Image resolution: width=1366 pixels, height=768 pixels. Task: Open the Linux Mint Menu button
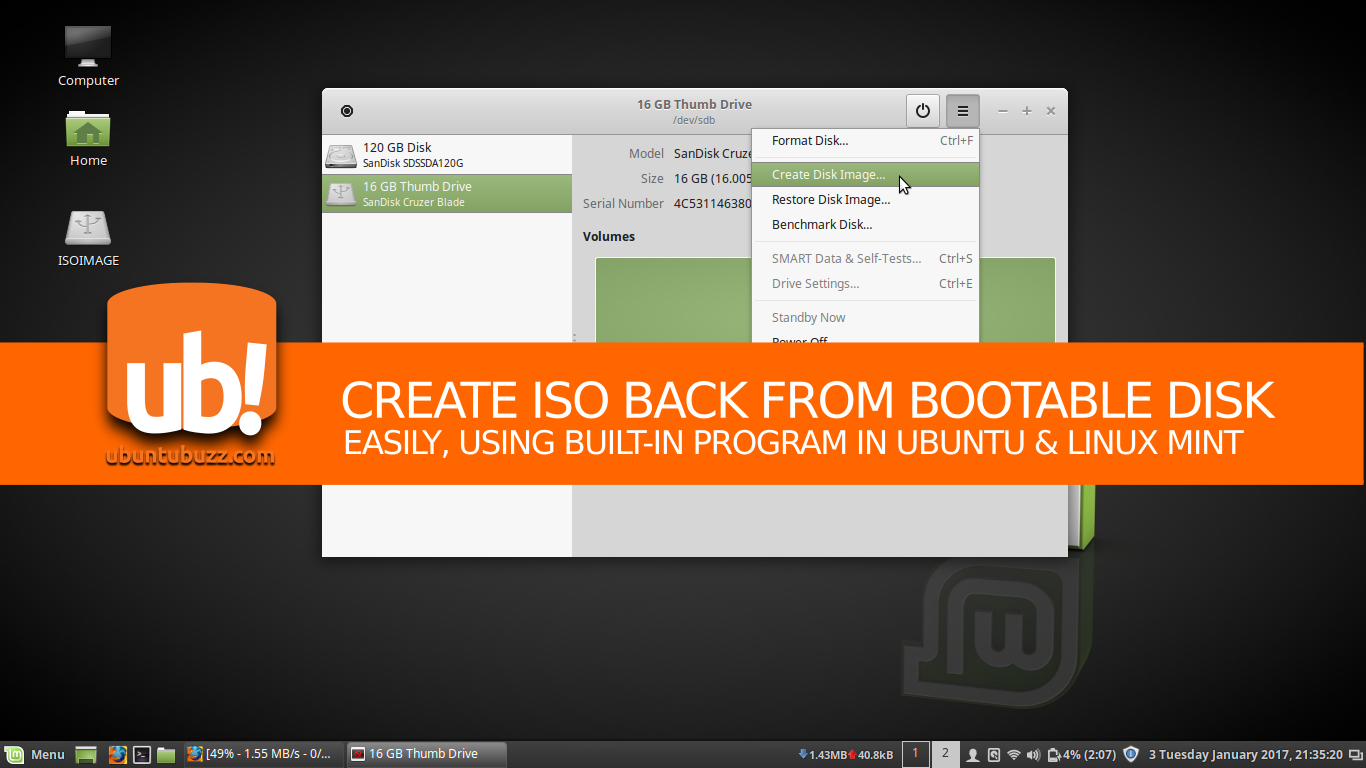[35, 755]
